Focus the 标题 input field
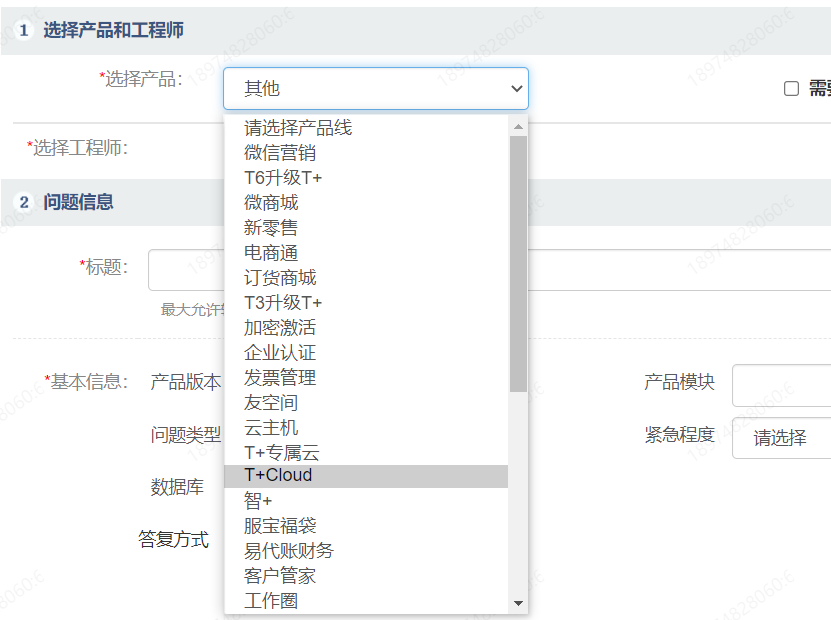Screen dimensions: 831x620 click(x=490, y=270)
